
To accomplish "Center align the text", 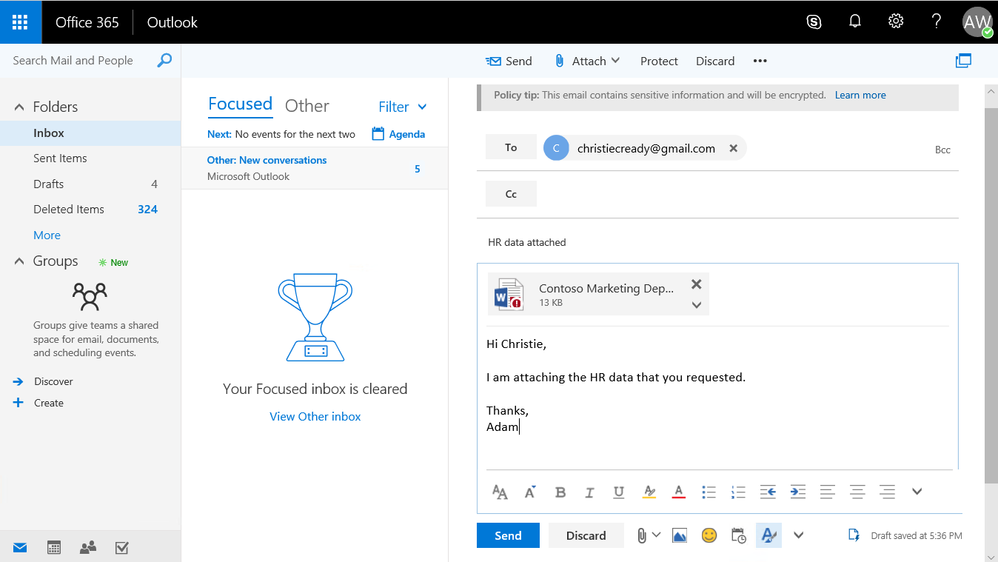I will [x=857, y=492].
